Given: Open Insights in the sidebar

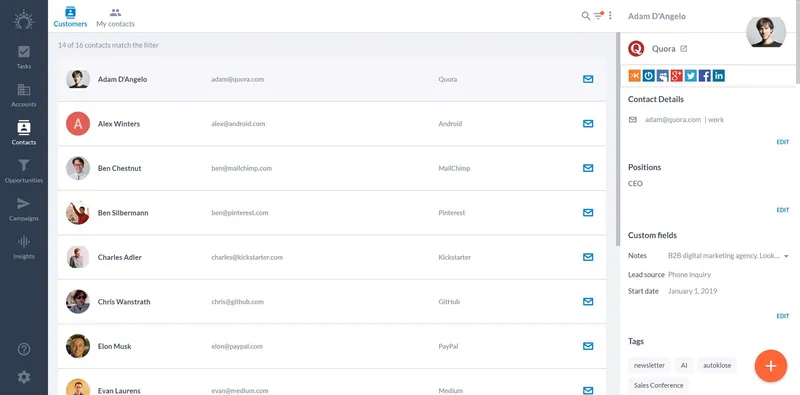Looking at the screenshot, I should (23, 248).
